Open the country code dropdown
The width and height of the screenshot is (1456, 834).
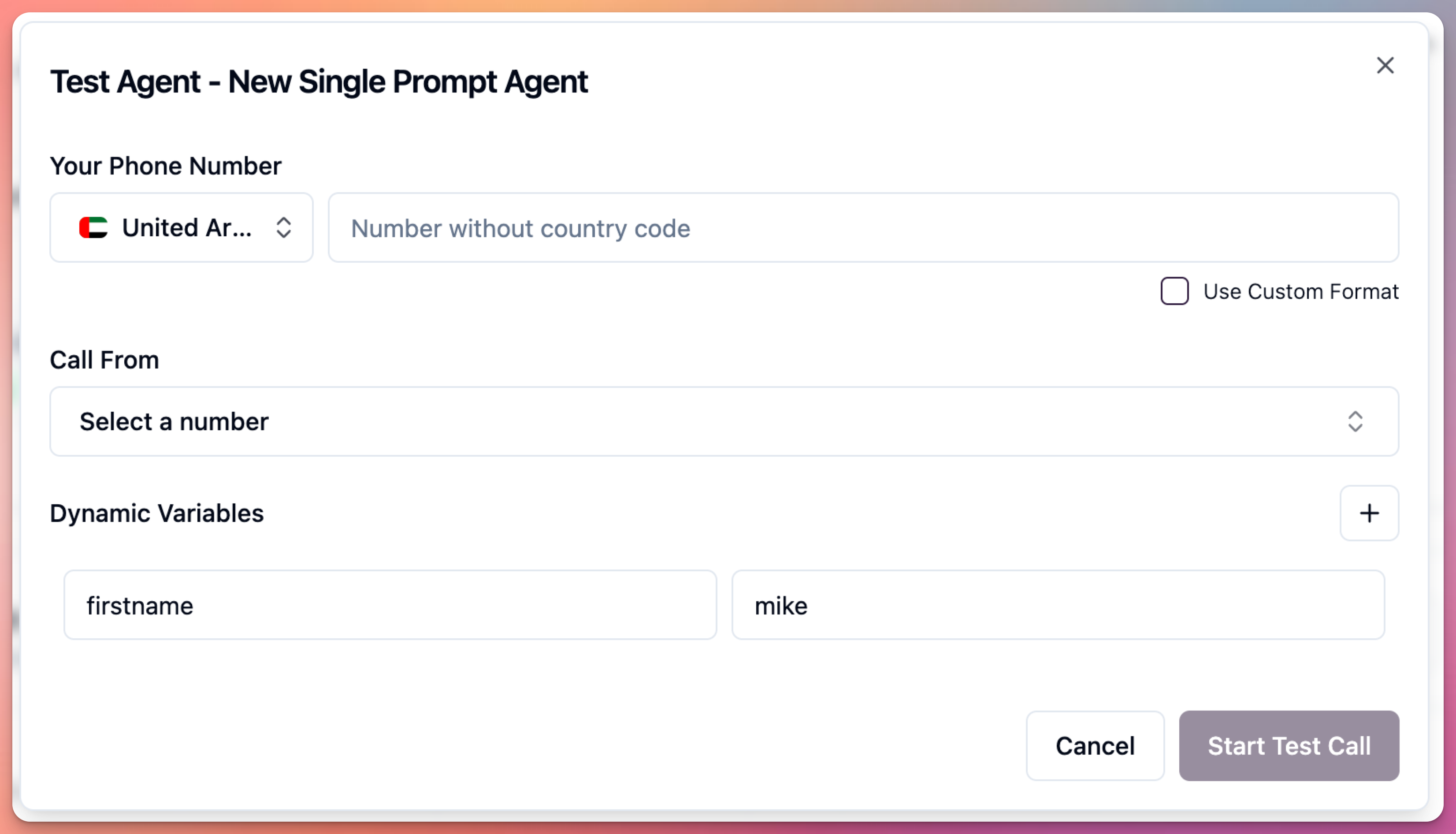click(181, 227)
